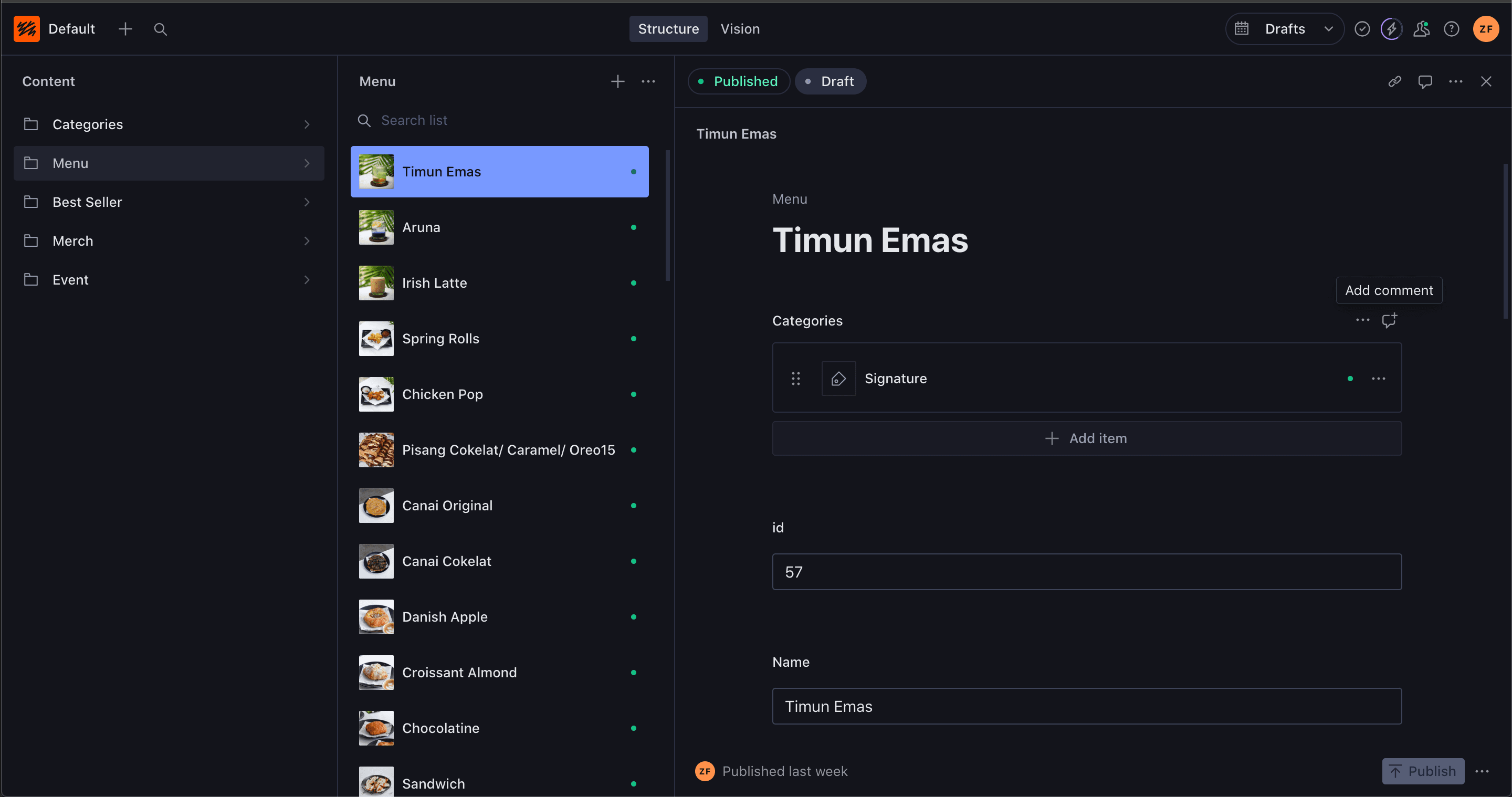Open the presence users icon in top bar

(x=1421, y=29)
